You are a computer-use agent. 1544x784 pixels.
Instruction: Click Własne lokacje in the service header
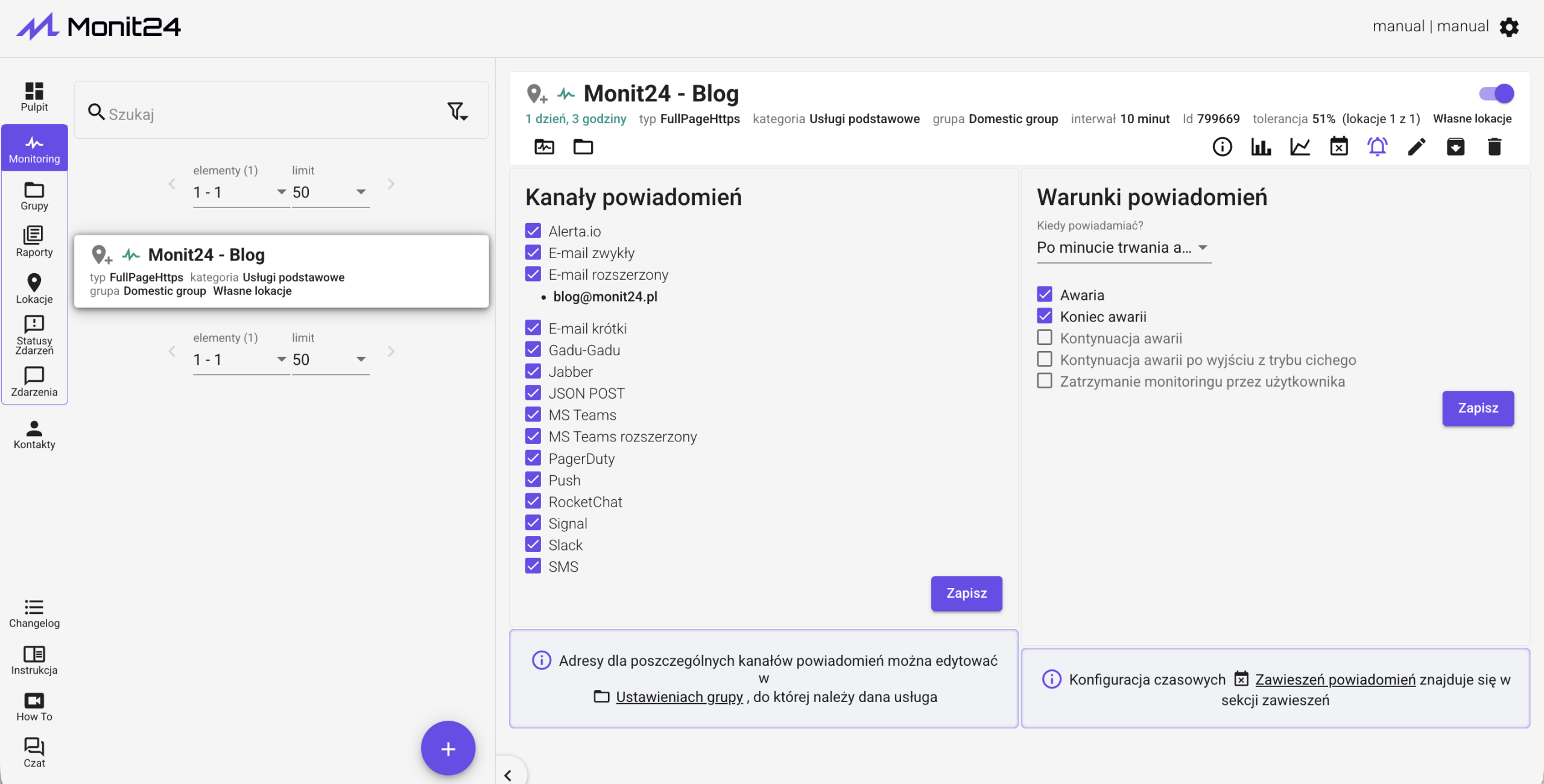1472,119
